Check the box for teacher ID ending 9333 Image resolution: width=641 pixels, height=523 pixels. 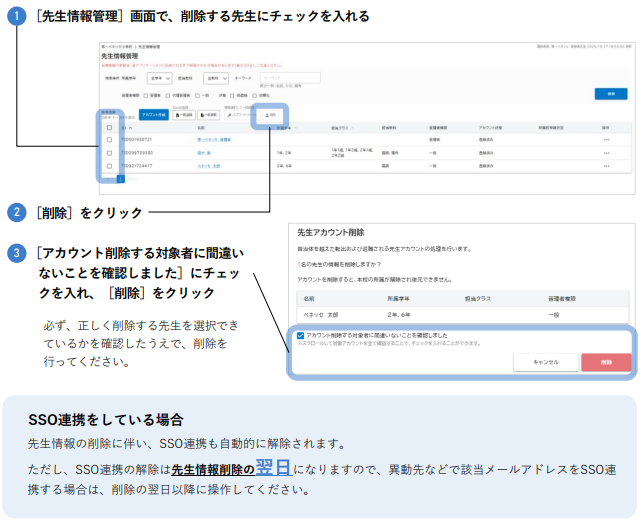click(109, 153)
